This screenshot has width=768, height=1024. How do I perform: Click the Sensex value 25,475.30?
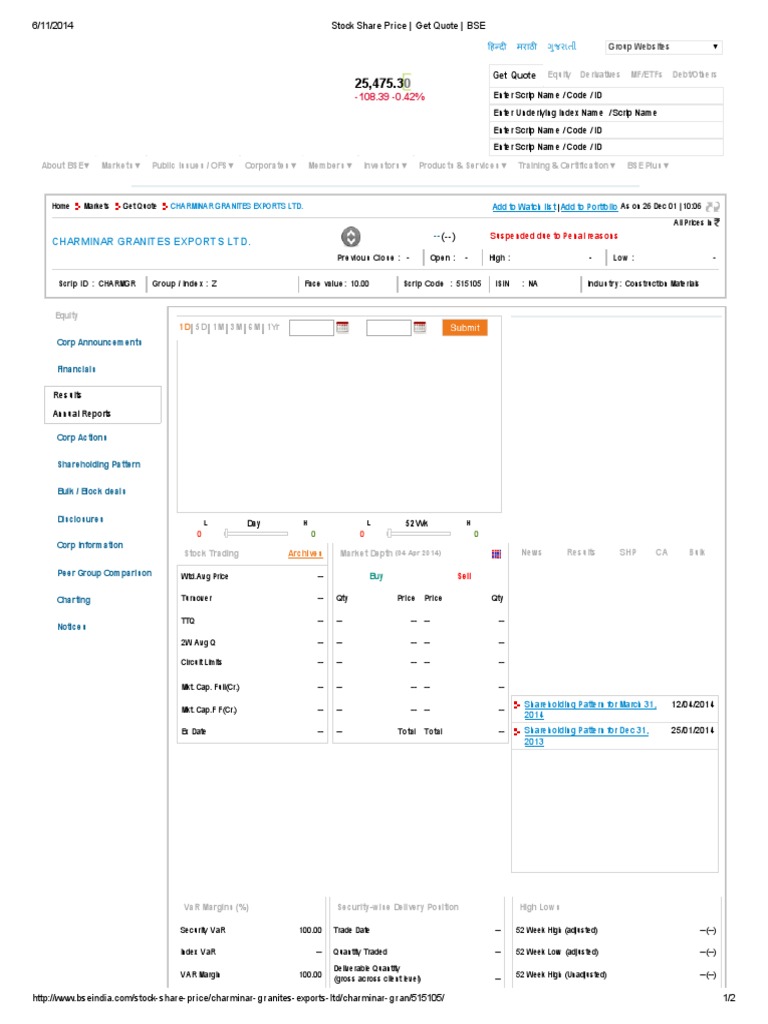[383, 83]
